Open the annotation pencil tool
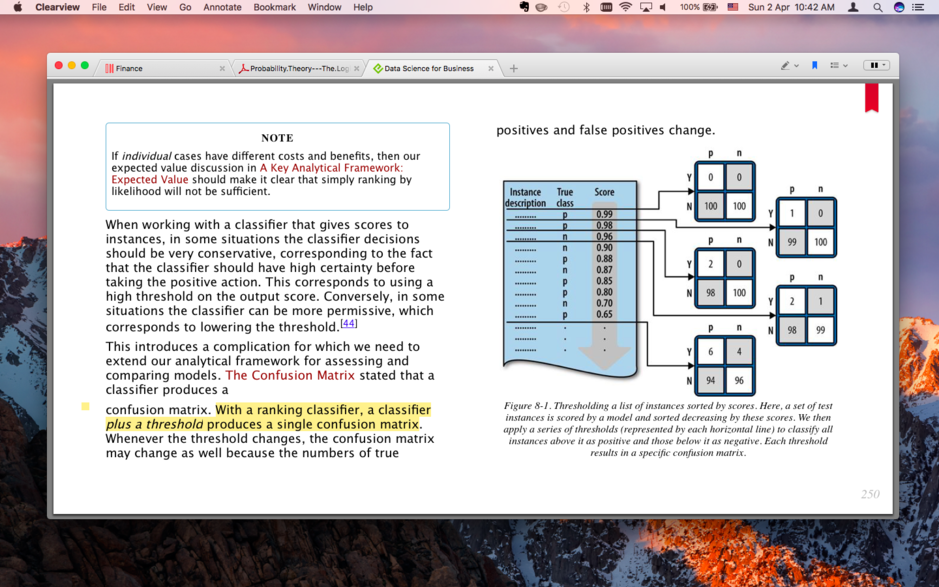This screenshot has width=939, height=587. click(785, 65)
